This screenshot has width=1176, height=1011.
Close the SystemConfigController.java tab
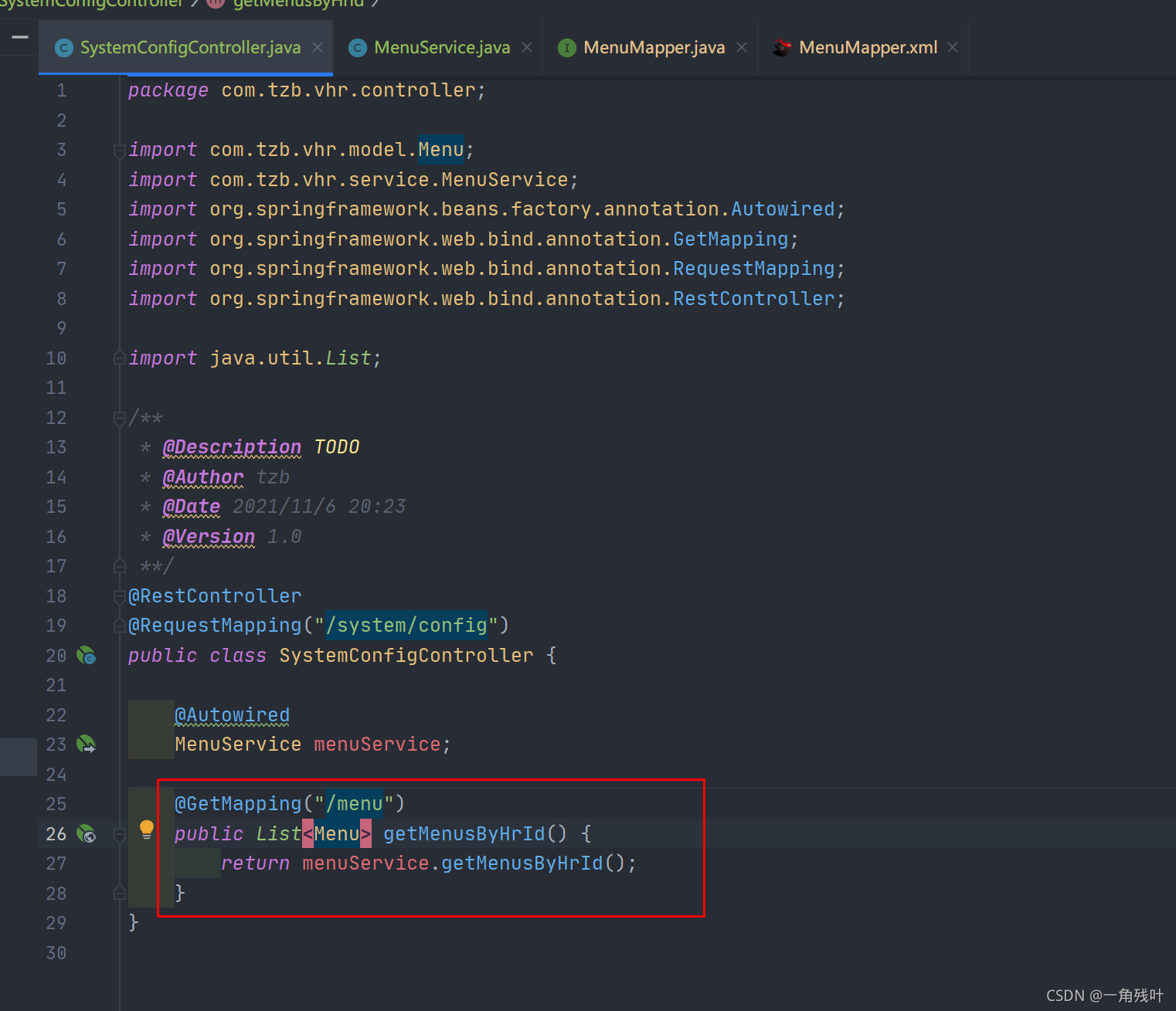click(x=318, y=47)
